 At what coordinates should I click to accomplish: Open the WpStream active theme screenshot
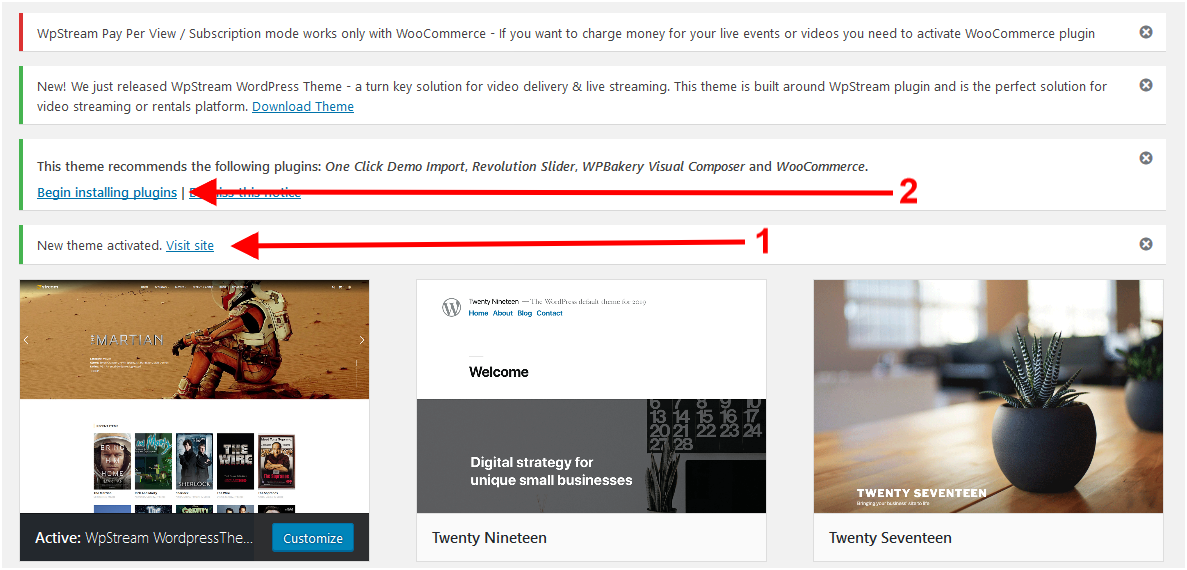pos(195,397)
